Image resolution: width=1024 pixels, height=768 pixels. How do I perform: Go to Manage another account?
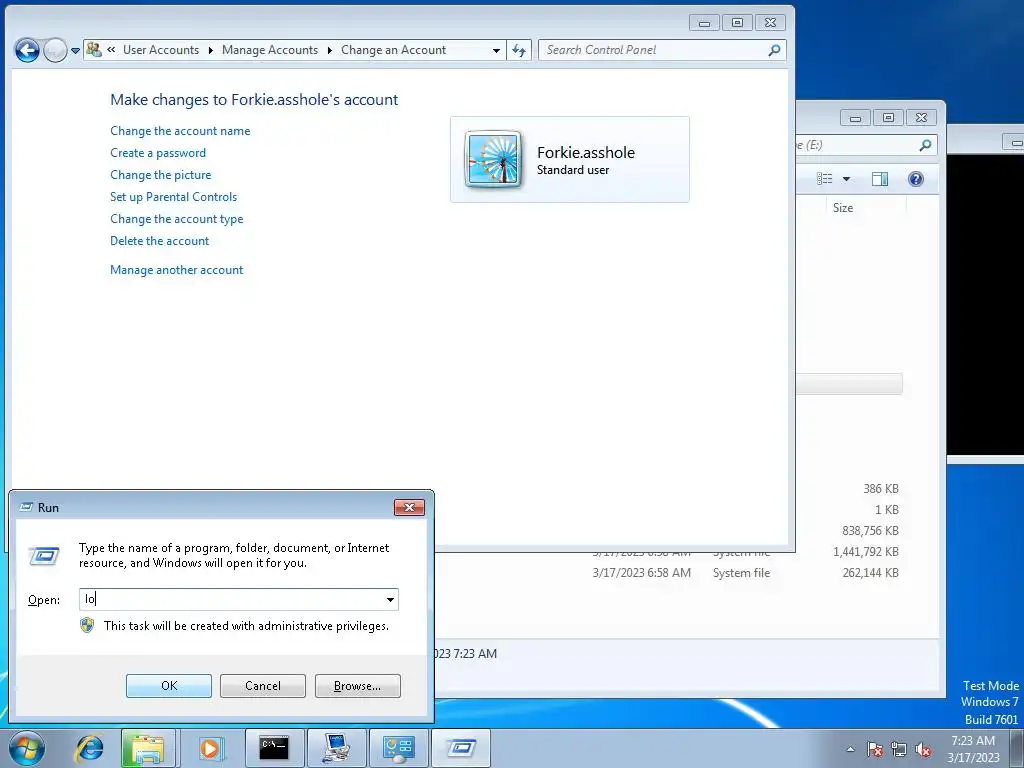(176, 270)
